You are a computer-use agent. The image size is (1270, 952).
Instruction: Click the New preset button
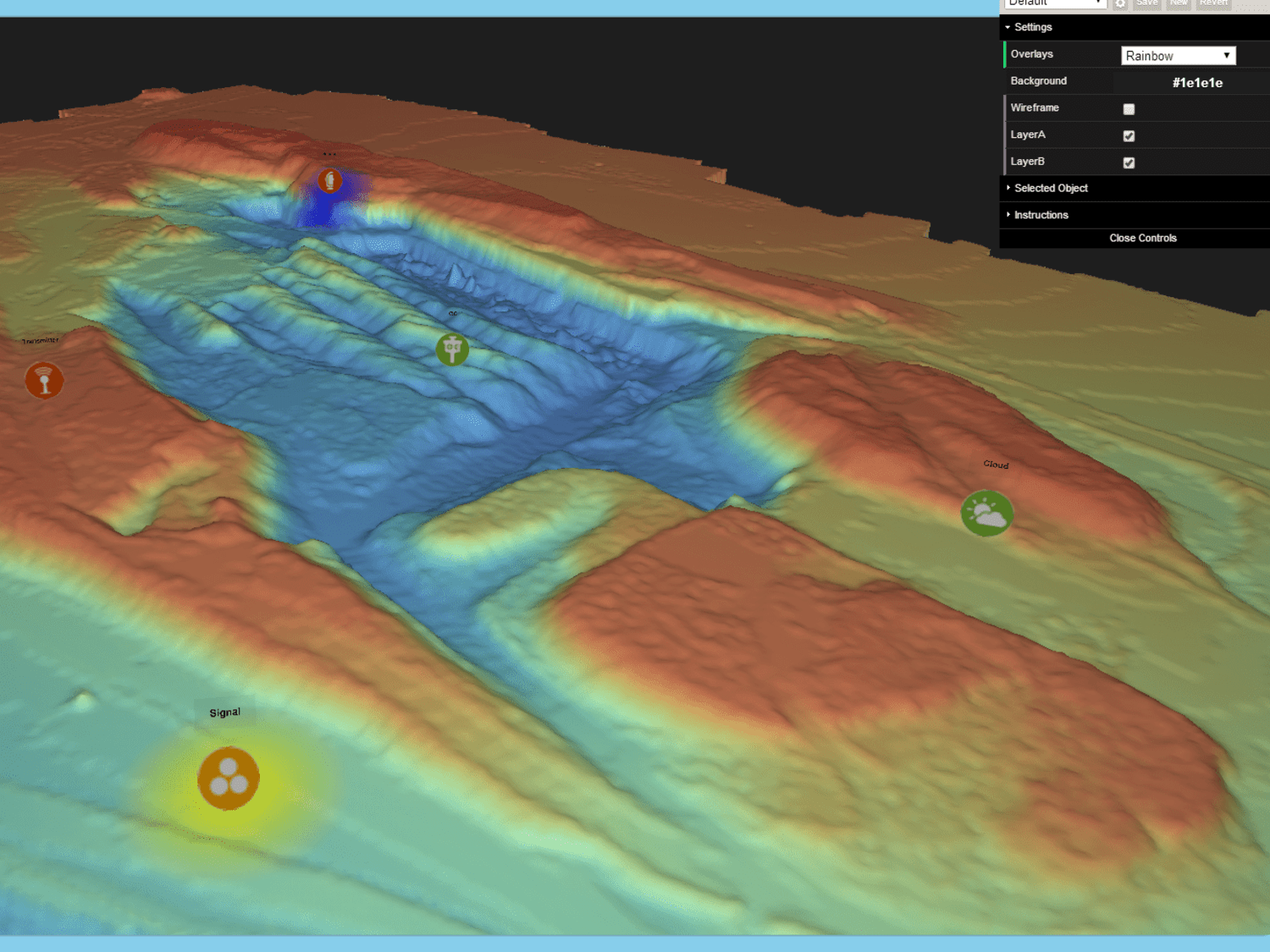click(x=1179, y=3)
